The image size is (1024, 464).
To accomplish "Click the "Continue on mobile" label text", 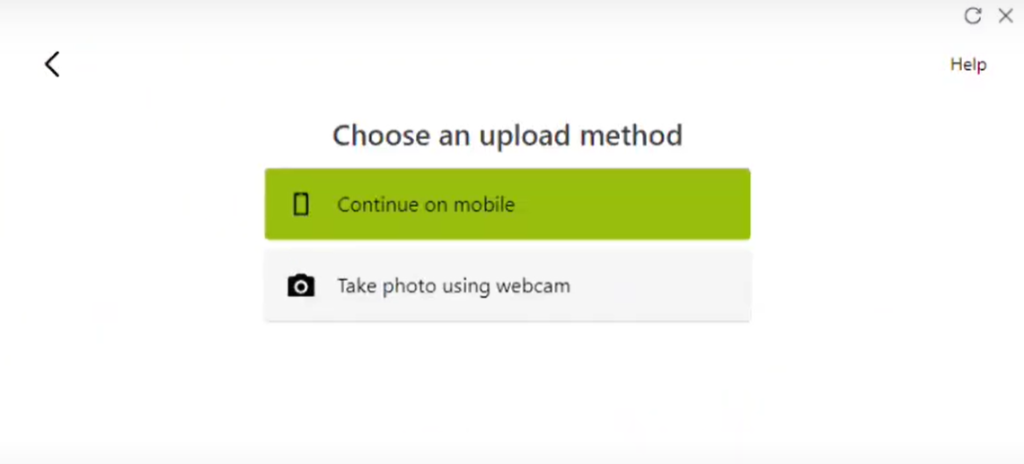I will tap(426, 205).
